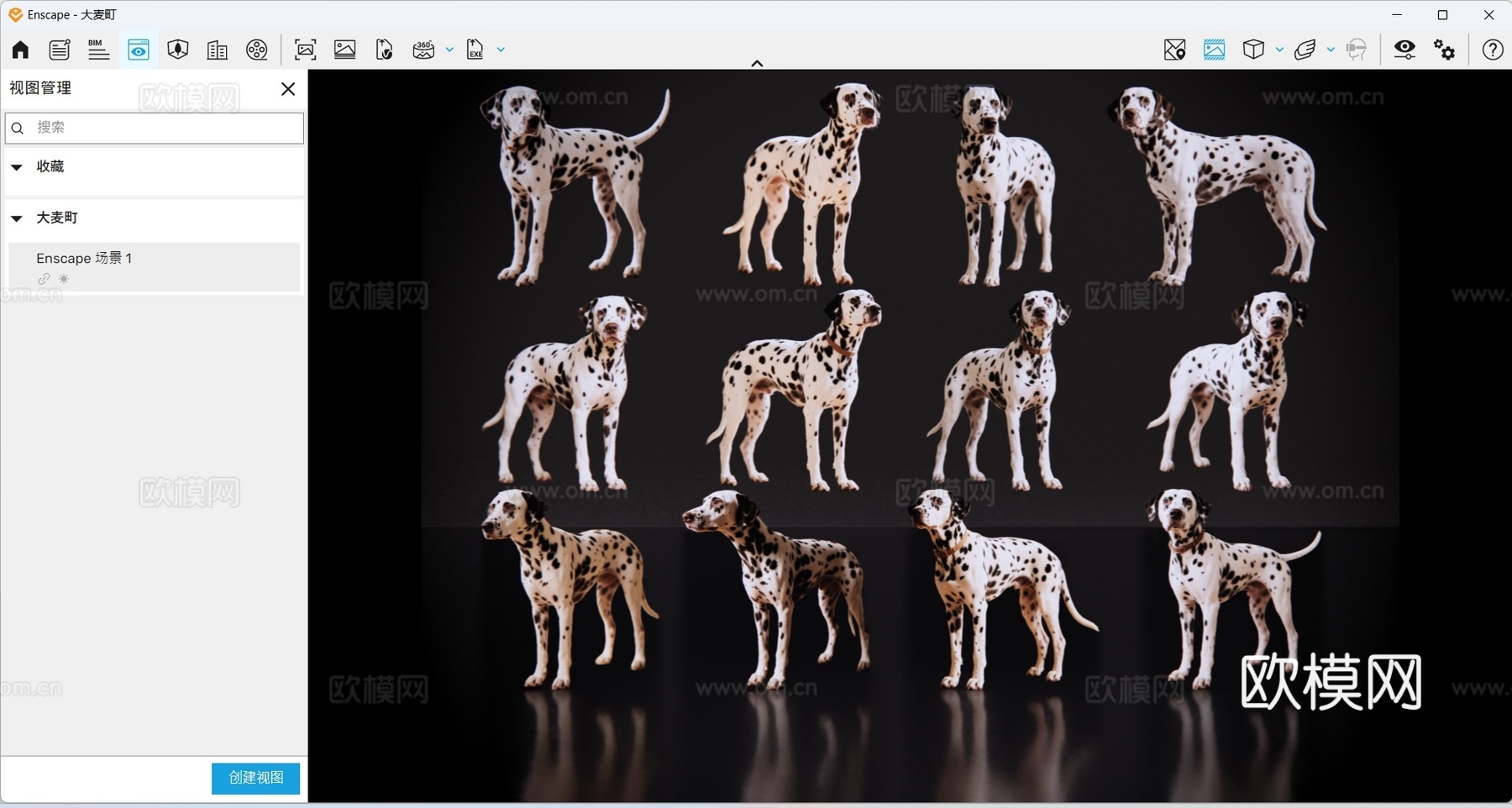Click the VR headset icon
The height and width of the screenshot is (808, 1512).
[1356, 50]
